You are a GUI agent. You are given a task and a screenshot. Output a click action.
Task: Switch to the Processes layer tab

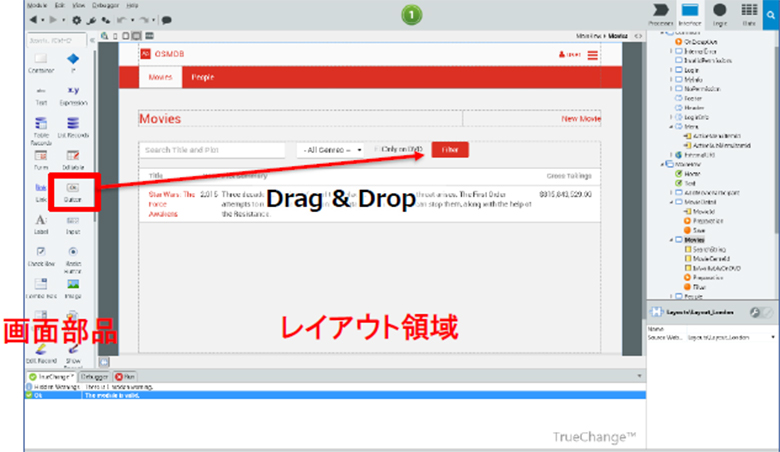(x=661, y=15)
